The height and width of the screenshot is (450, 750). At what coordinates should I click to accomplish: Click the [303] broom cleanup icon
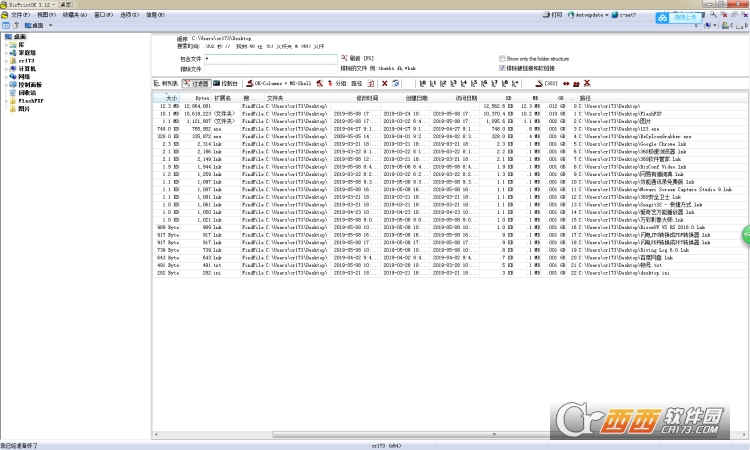tap(539, 84)
